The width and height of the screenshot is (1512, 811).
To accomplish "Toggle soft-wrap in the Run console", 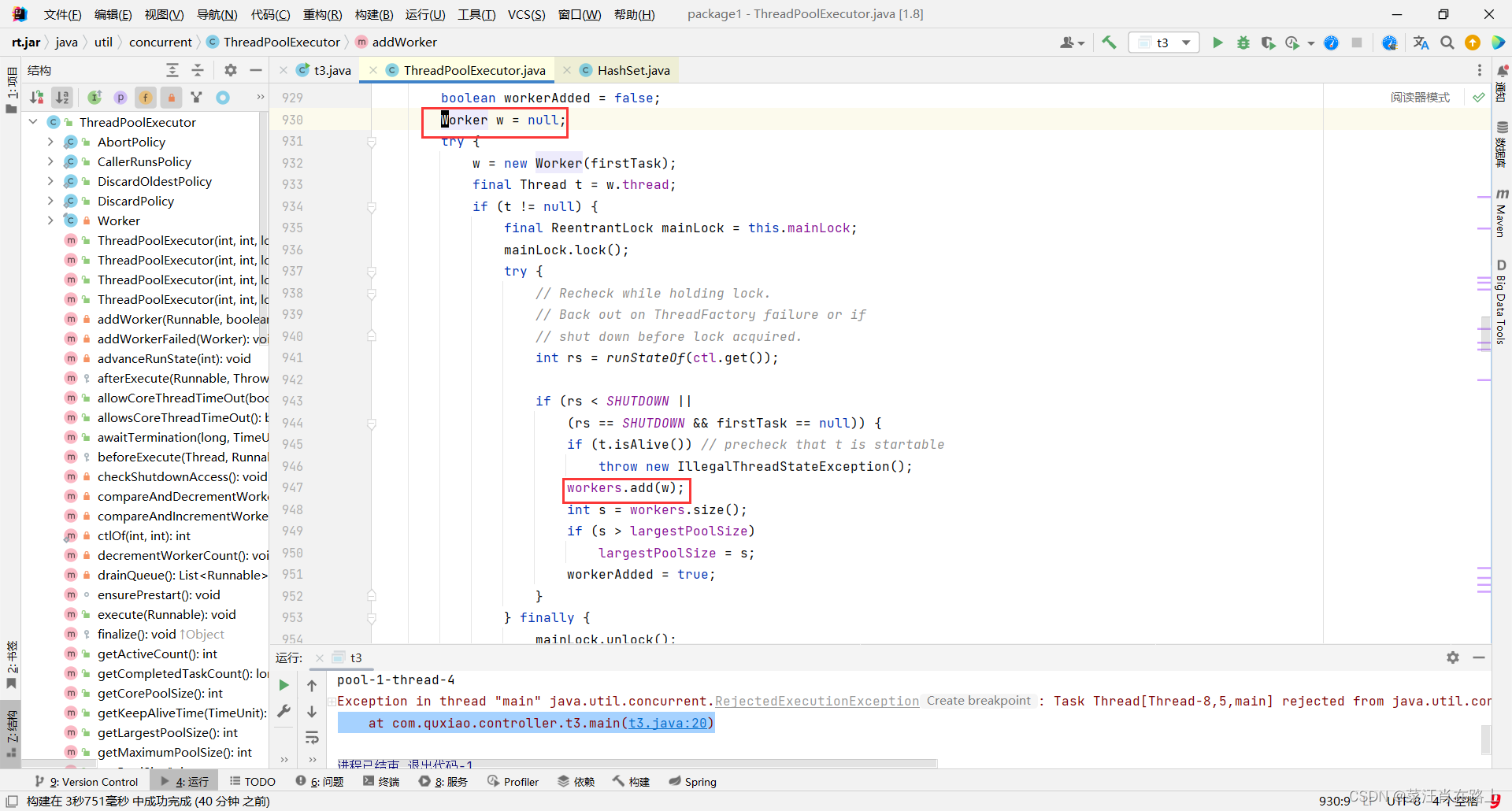I will click(312, 738).
